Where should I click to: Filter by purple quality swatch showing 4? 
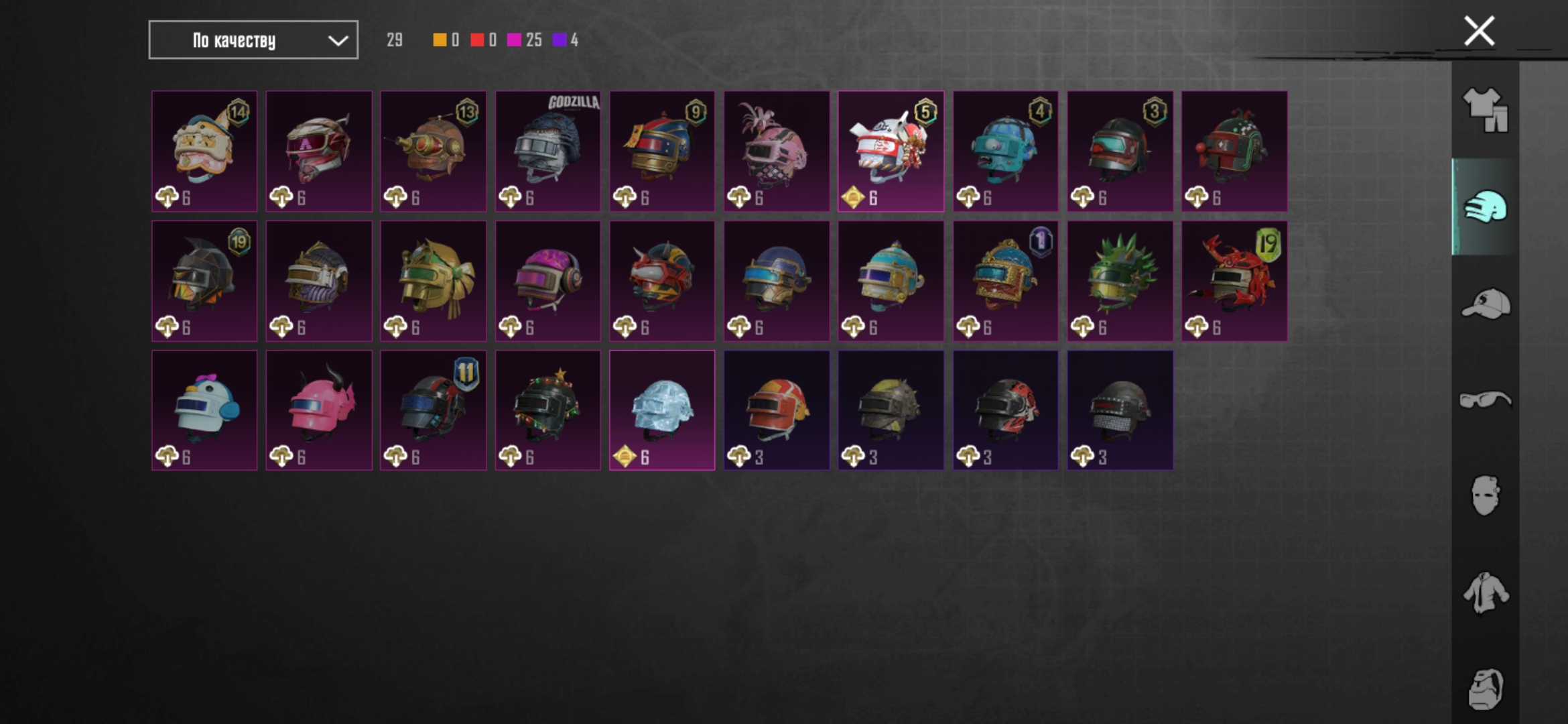[560, 40]
